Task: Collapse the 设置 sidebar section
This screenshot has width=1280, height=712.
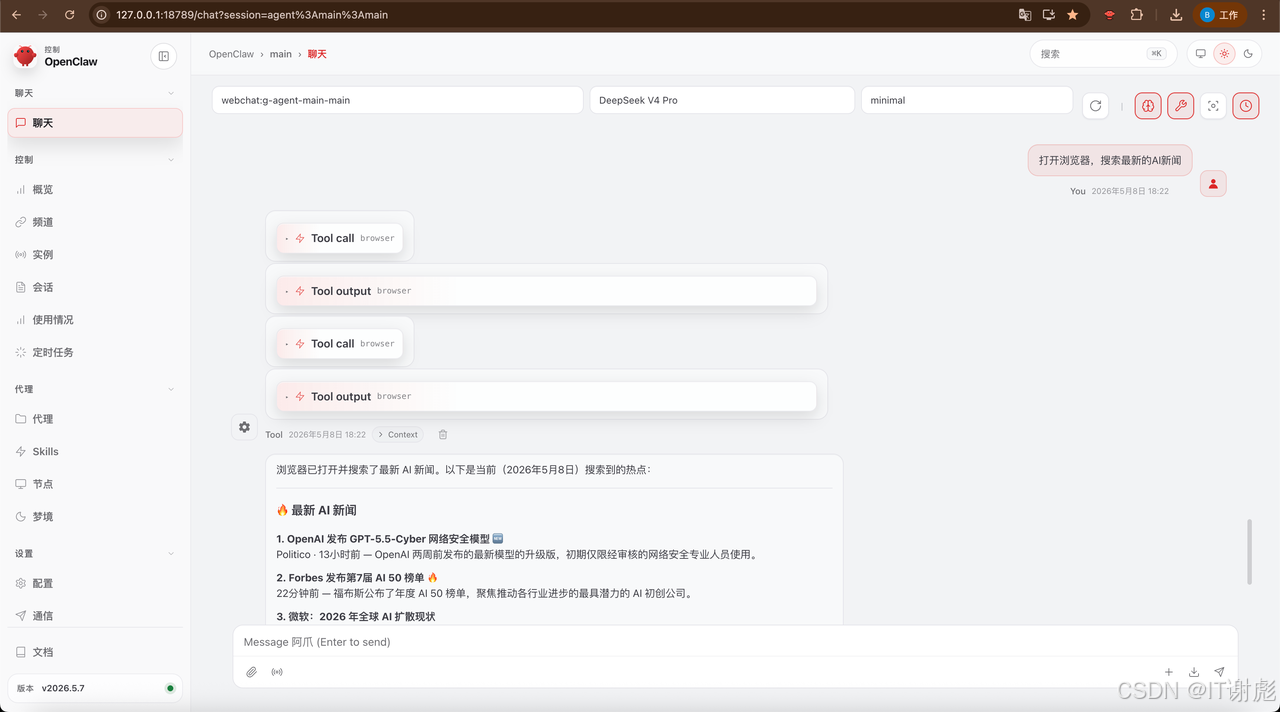Action: pos(95,553)
